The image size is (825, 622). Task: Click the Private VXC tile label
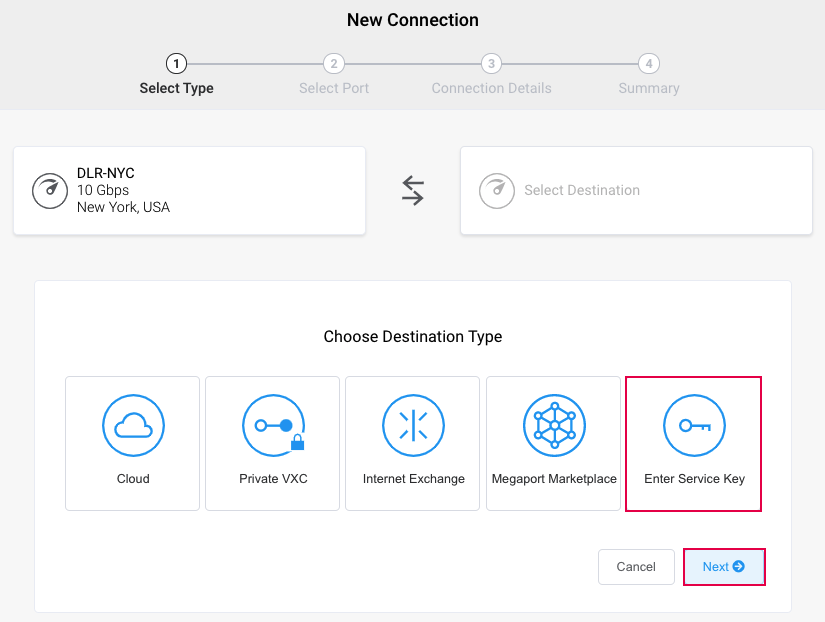click(273, 479)
